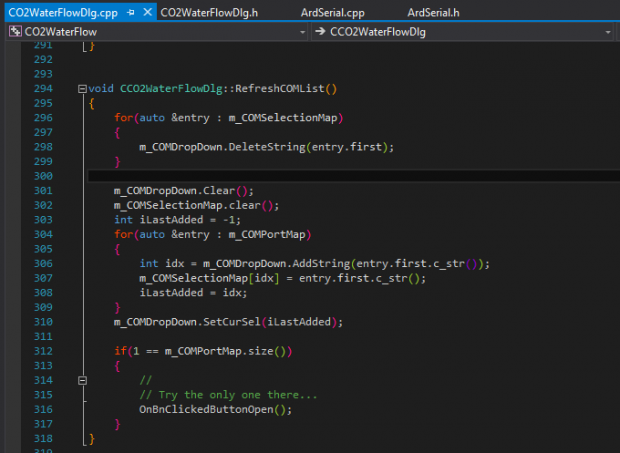Click the iLastAdded = -1 declaration
The height and width of the screenshot is (453, 620).
tap(177, 220)
